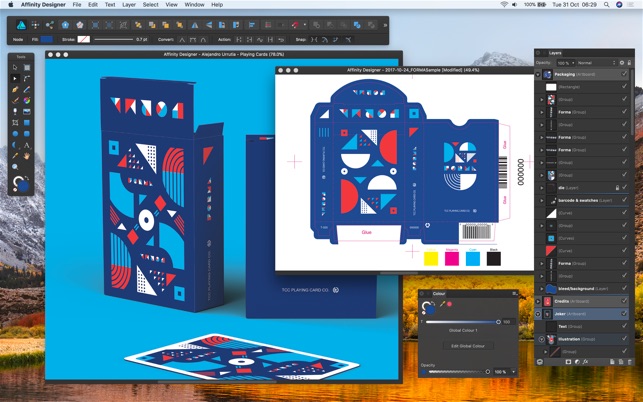Switch to the Pixel persona icon
This screenshot has height=402, width=643.
[x=36, y=25]
